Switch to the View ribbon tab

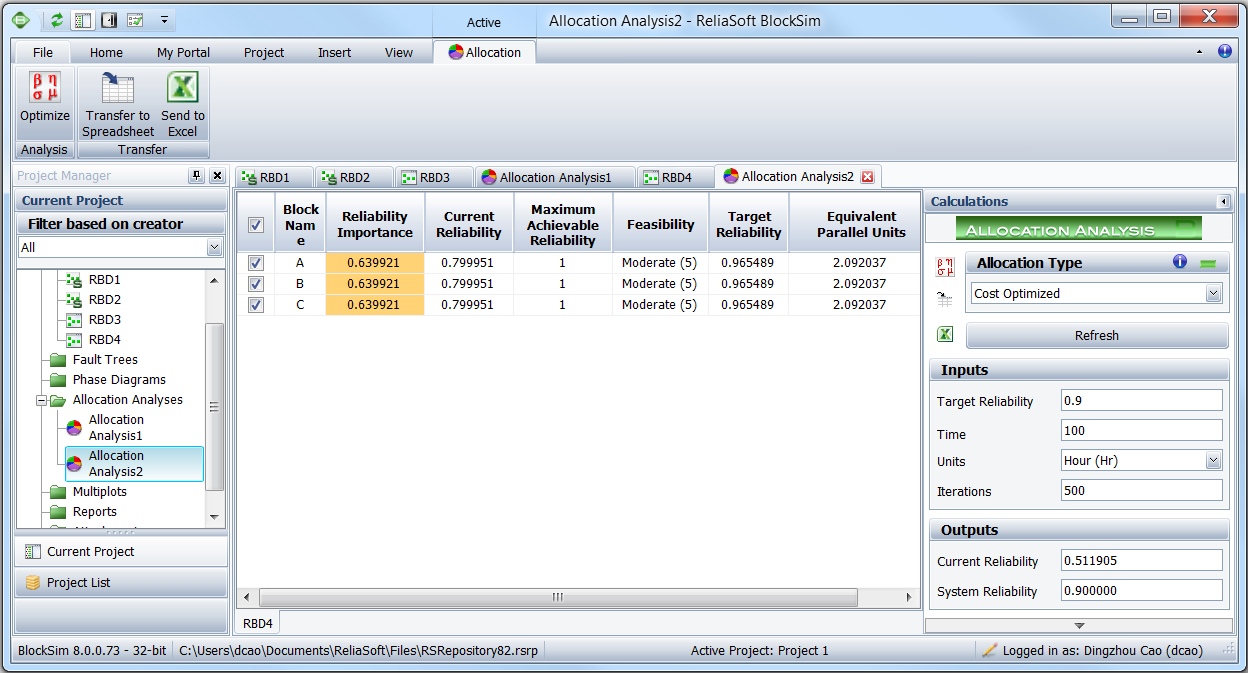point(399,53)
